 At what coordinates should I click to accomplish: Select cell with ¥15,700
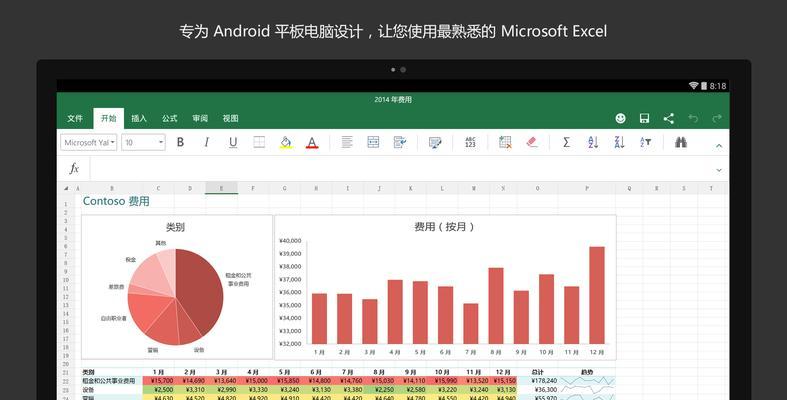(x=159, y=381)
